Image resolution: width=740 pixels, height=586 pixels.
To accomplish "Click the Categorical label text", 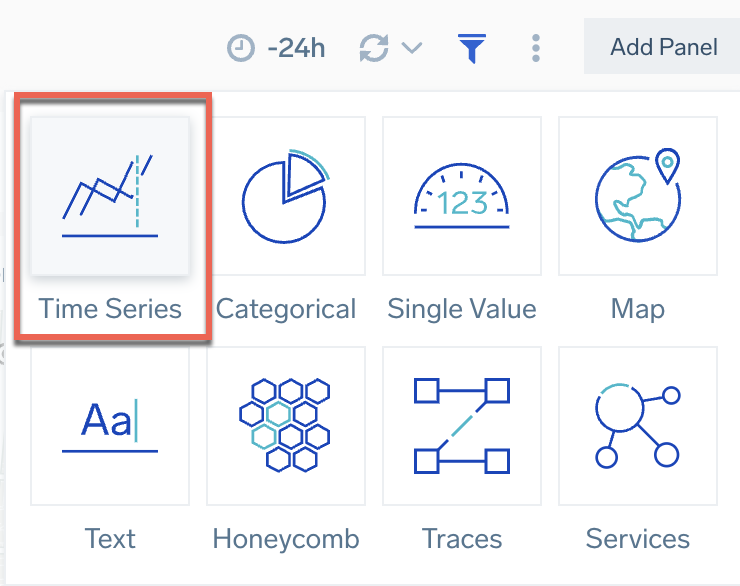I will click(286, 308).
